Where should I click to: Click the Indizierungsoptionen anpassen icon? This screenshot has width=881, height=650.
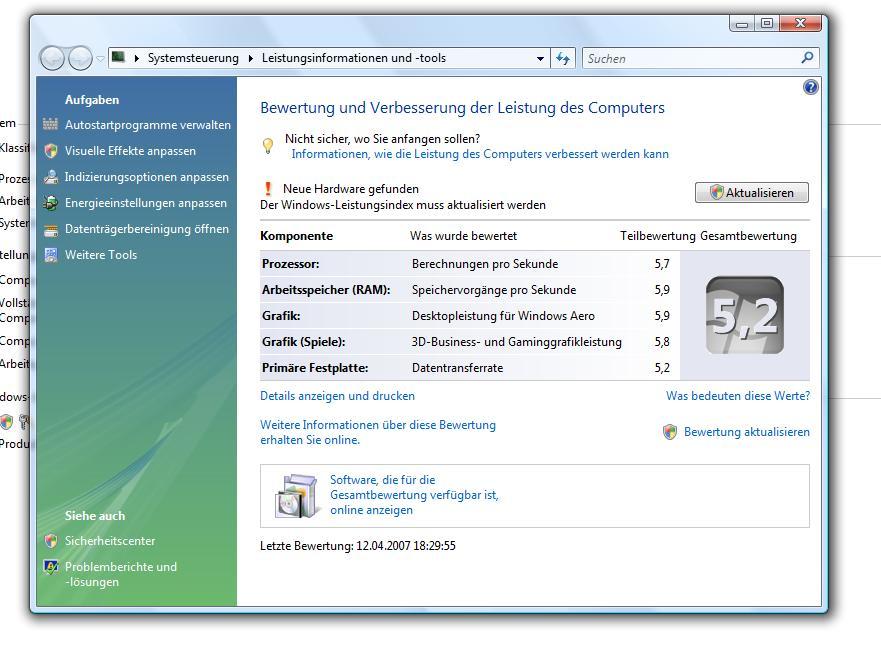tap(51, 176)
